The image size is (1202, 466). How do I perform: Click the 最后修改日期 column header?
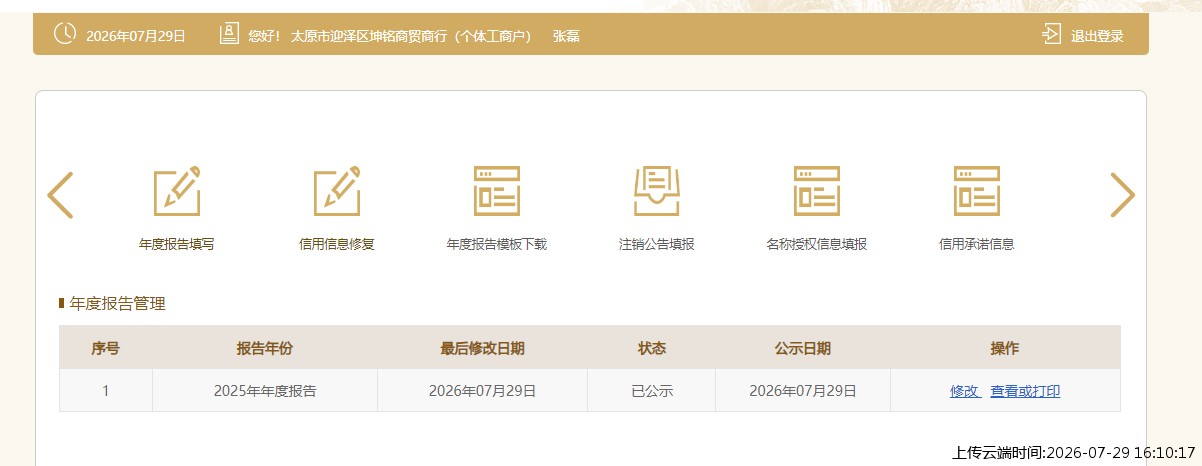point(483,348)
